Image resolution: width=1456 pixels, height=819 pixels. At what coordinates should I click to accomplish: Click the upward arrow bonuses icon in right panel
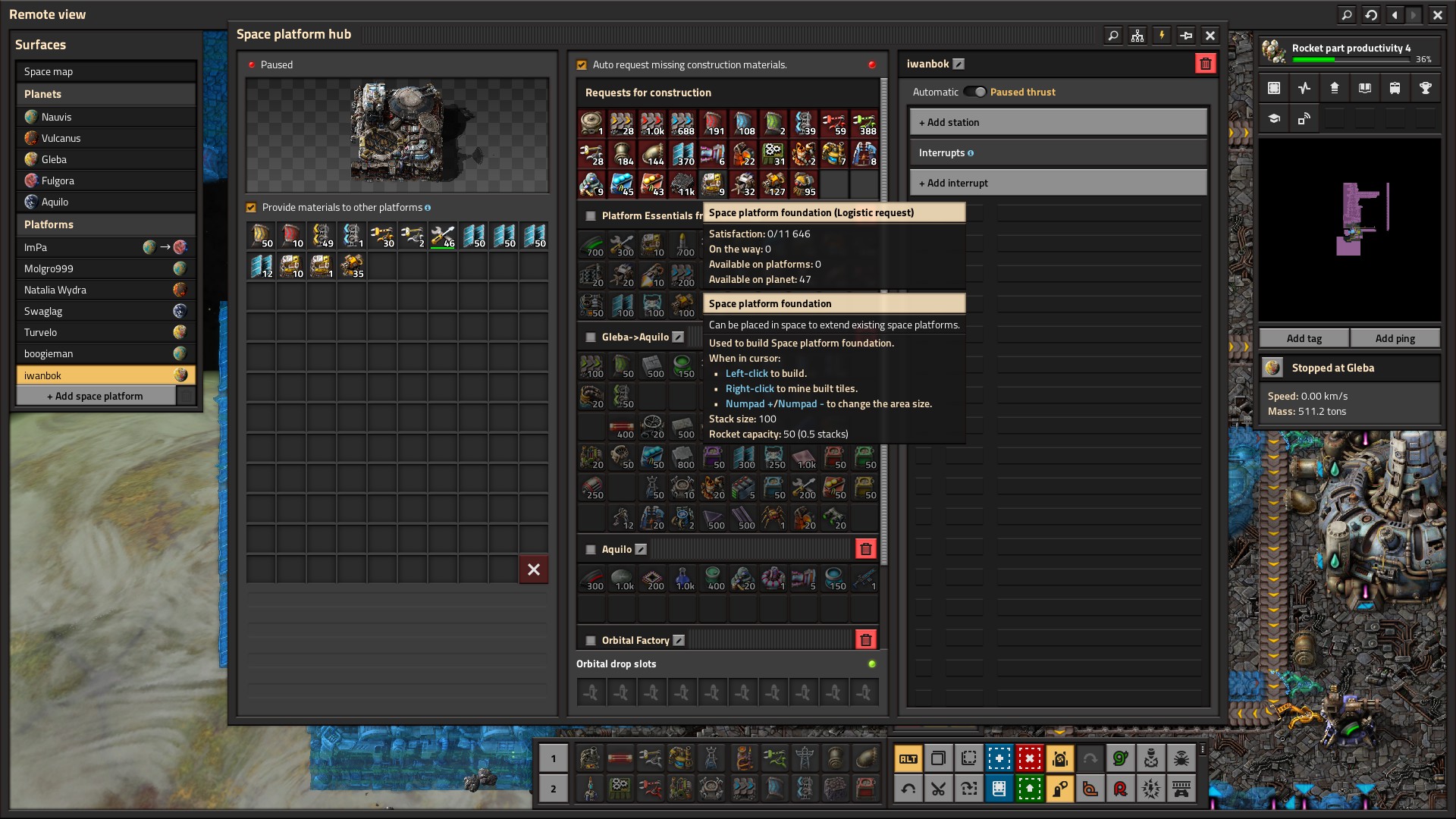point(1335,88)
